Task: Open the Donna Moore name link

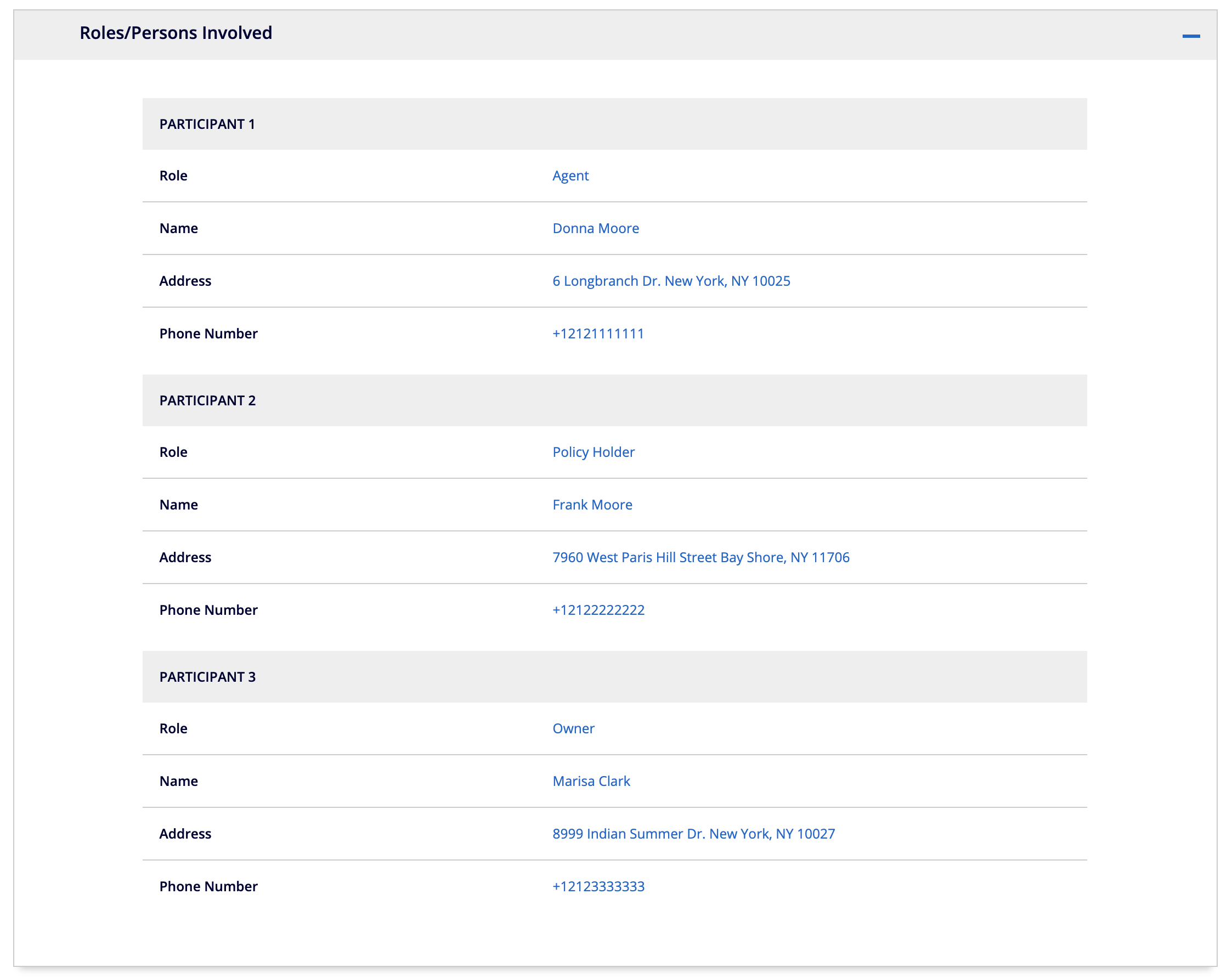Action: [x=595, y=228]
